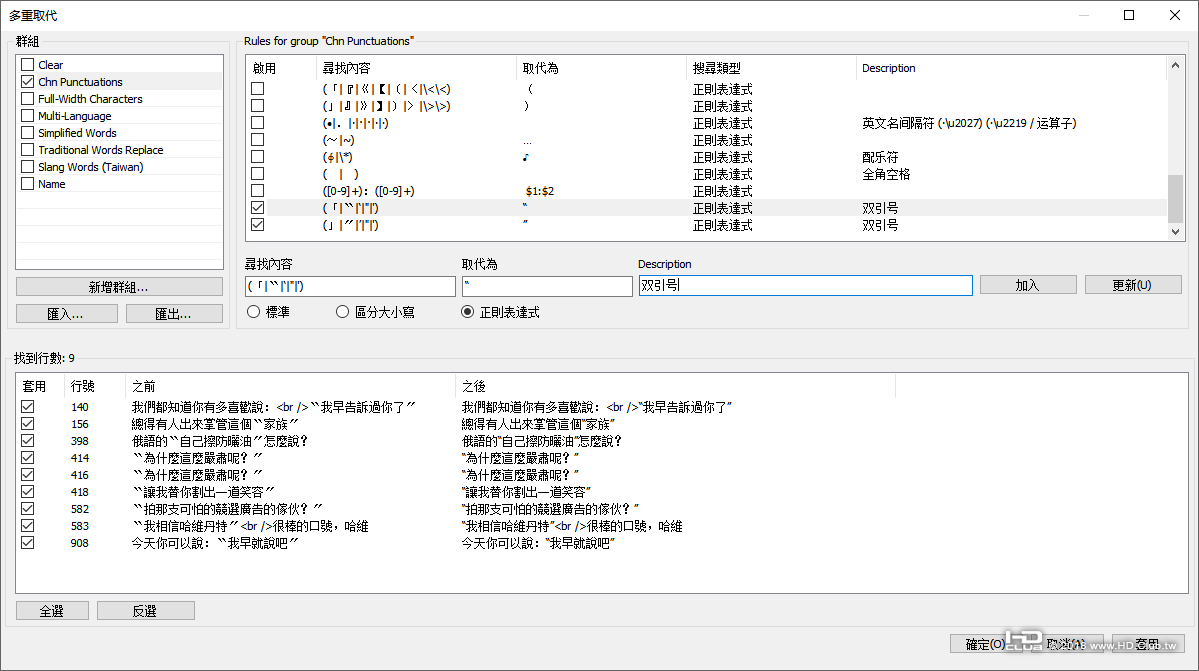Click the 匯入... import button
Screen dimensions: 1199x671
pyautogui.click(x=67, y=313)
